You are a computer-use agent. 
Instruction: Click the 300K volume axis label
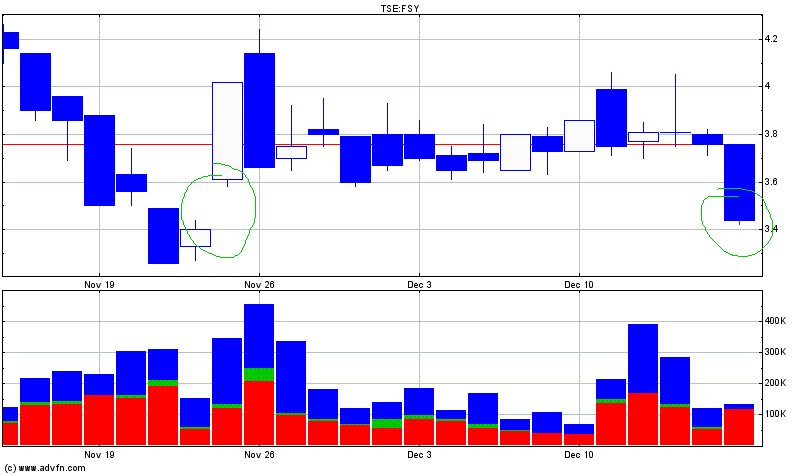(x=776, y=352)
